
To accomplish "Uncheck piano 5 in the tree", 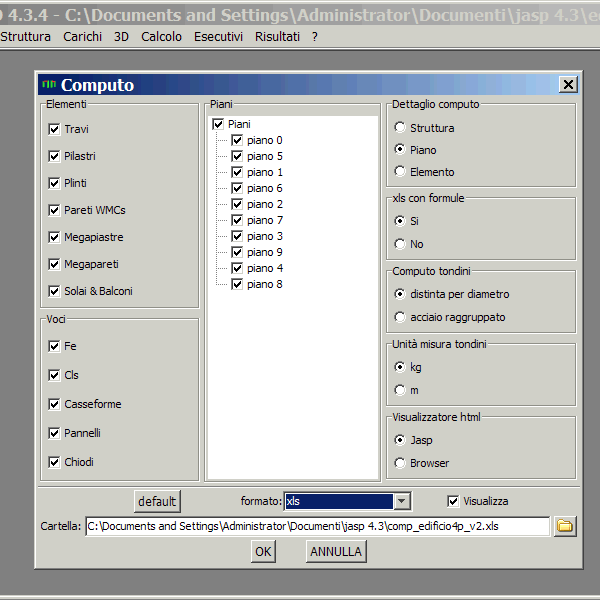I will (x=237, y=156).
